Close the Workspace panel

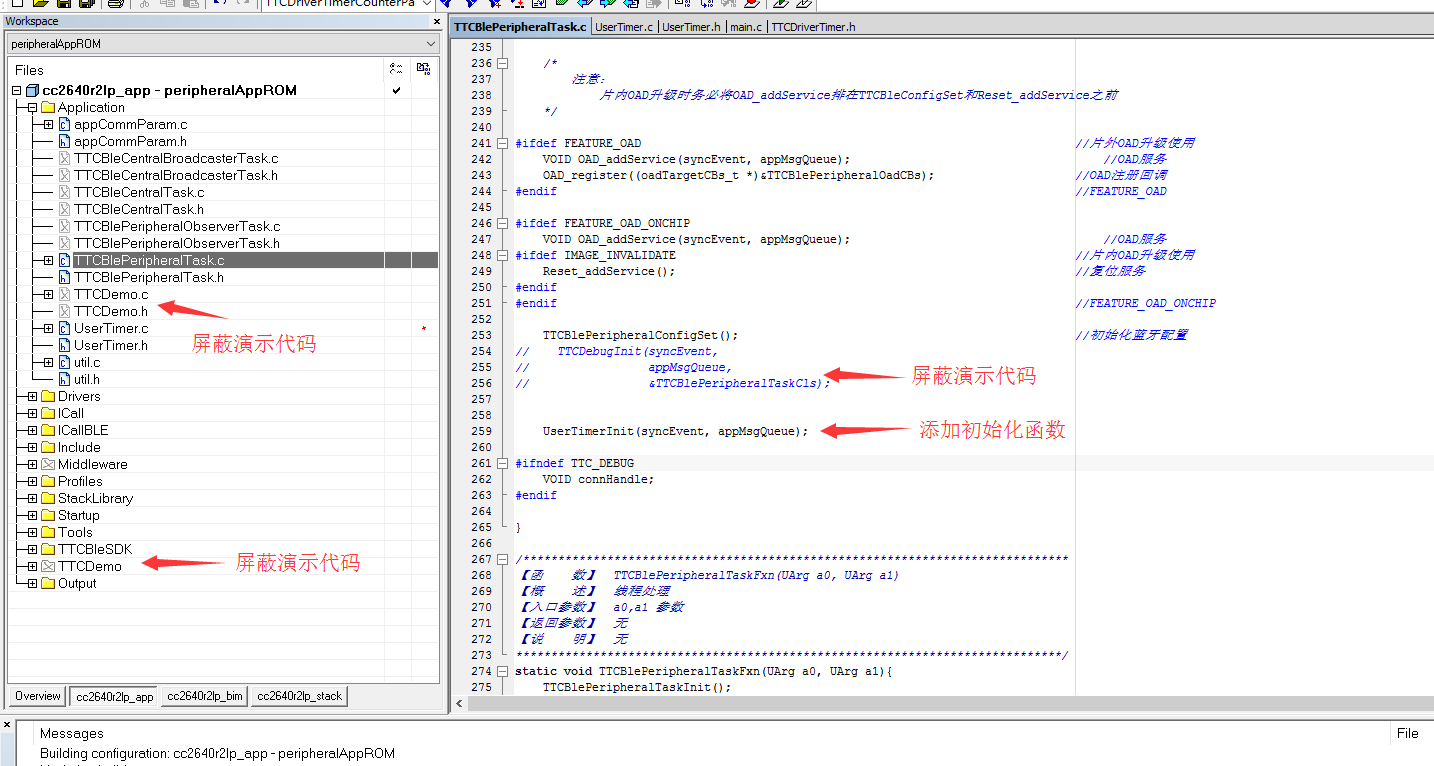pyautogui.click(x=437, y=21)
